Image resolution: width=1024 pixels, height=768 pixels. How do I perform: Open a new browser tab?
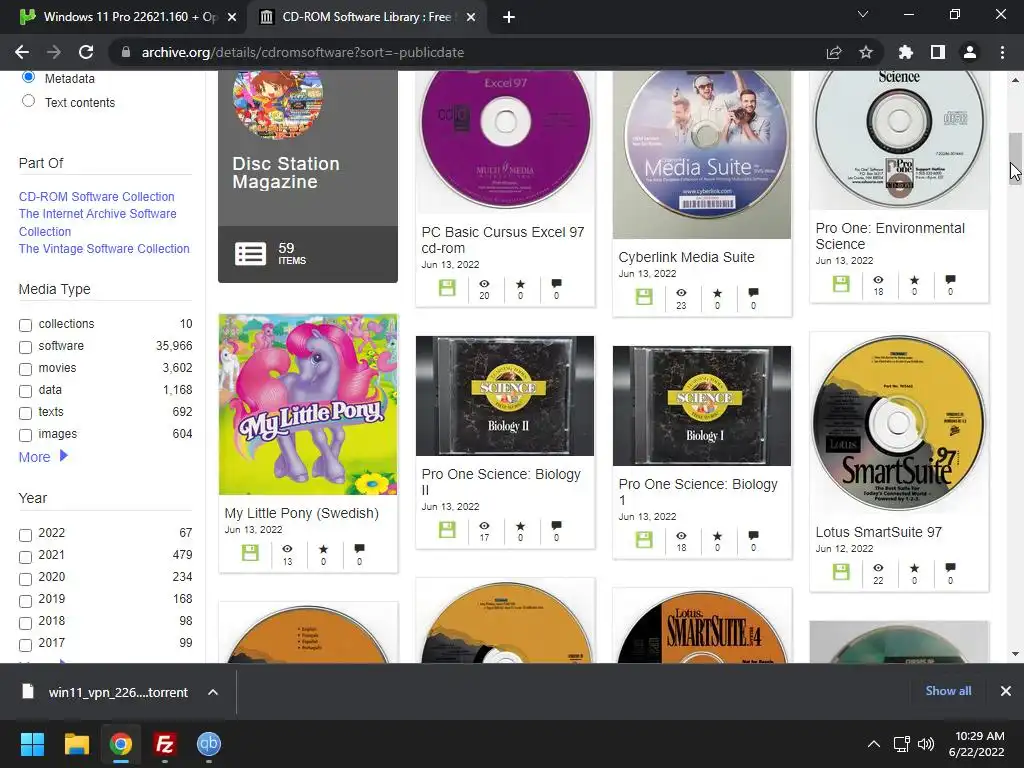point(509,18)
